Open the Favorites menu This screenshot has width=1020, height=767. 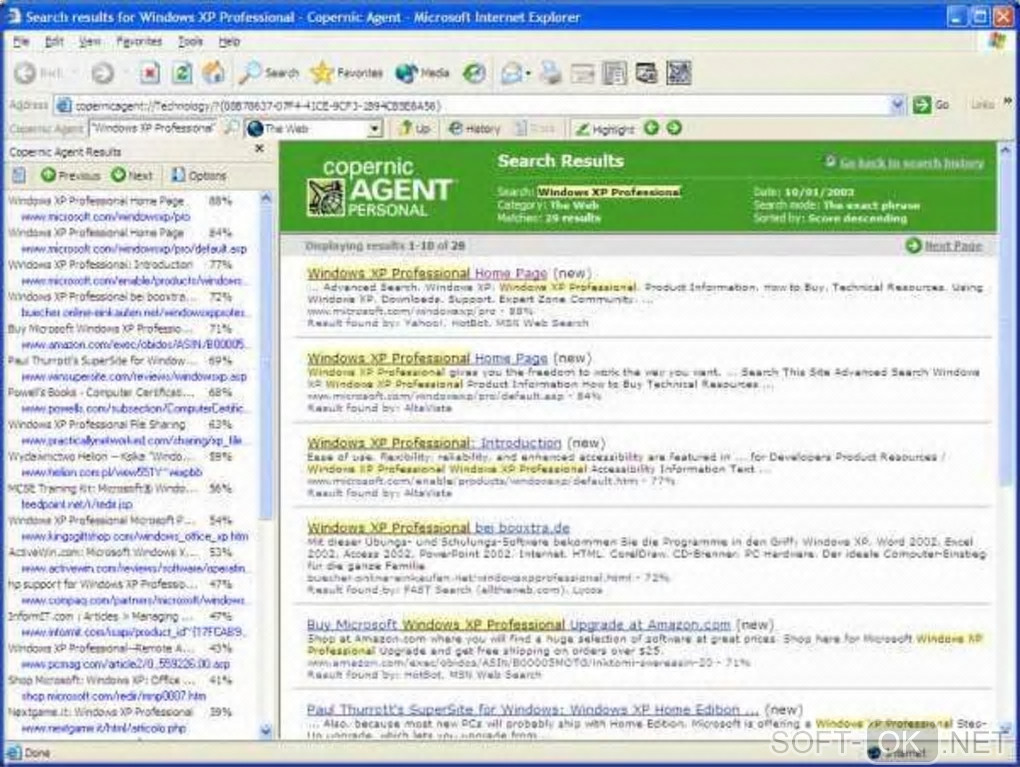[139, 41]
